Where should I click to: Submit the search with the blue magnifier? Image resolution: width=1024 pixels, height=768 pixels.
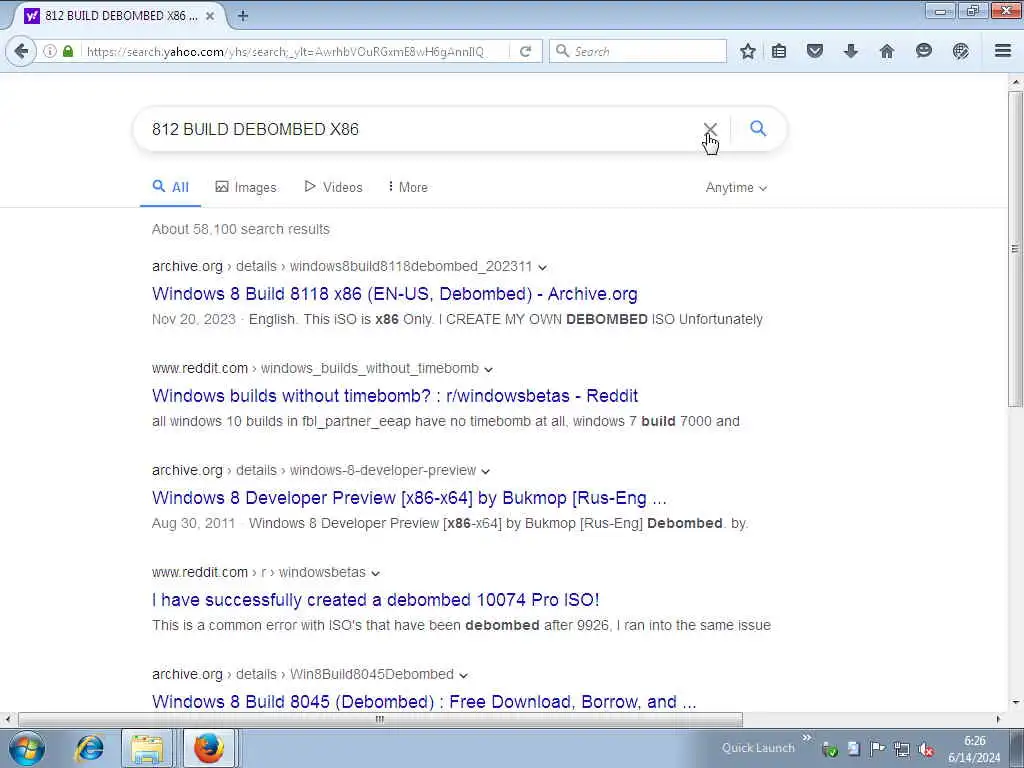click(x=758, y=128)
